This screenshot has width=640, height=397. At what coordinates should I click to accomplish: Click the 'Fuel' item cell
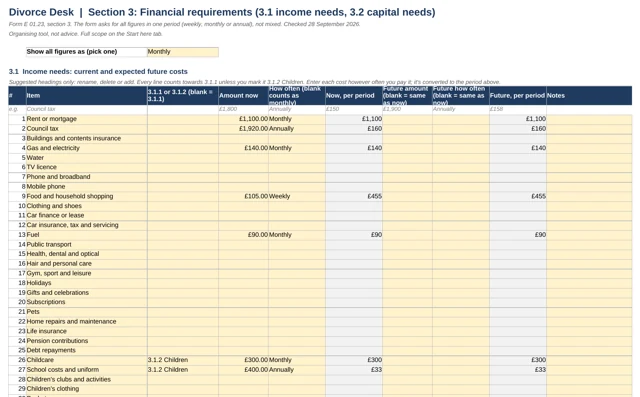(87, 235)
